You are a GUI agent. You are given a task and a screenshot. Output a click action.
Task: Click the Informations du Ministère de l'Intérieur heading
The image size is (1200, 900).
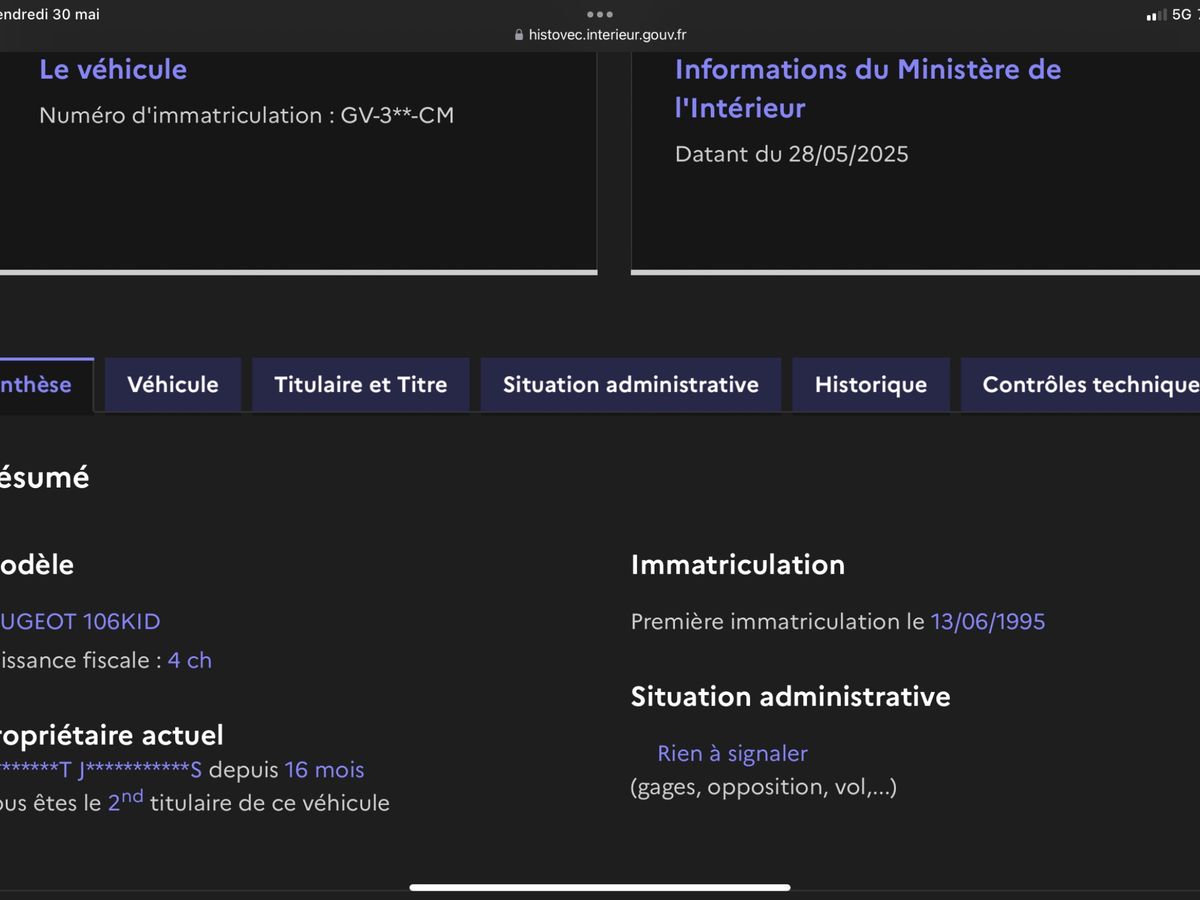(x=867, y=88)
